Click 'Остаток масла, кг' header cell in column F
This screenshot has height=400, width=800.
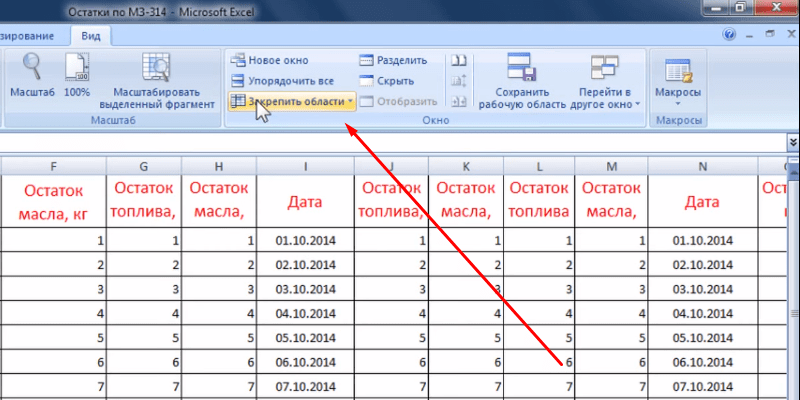53,201
